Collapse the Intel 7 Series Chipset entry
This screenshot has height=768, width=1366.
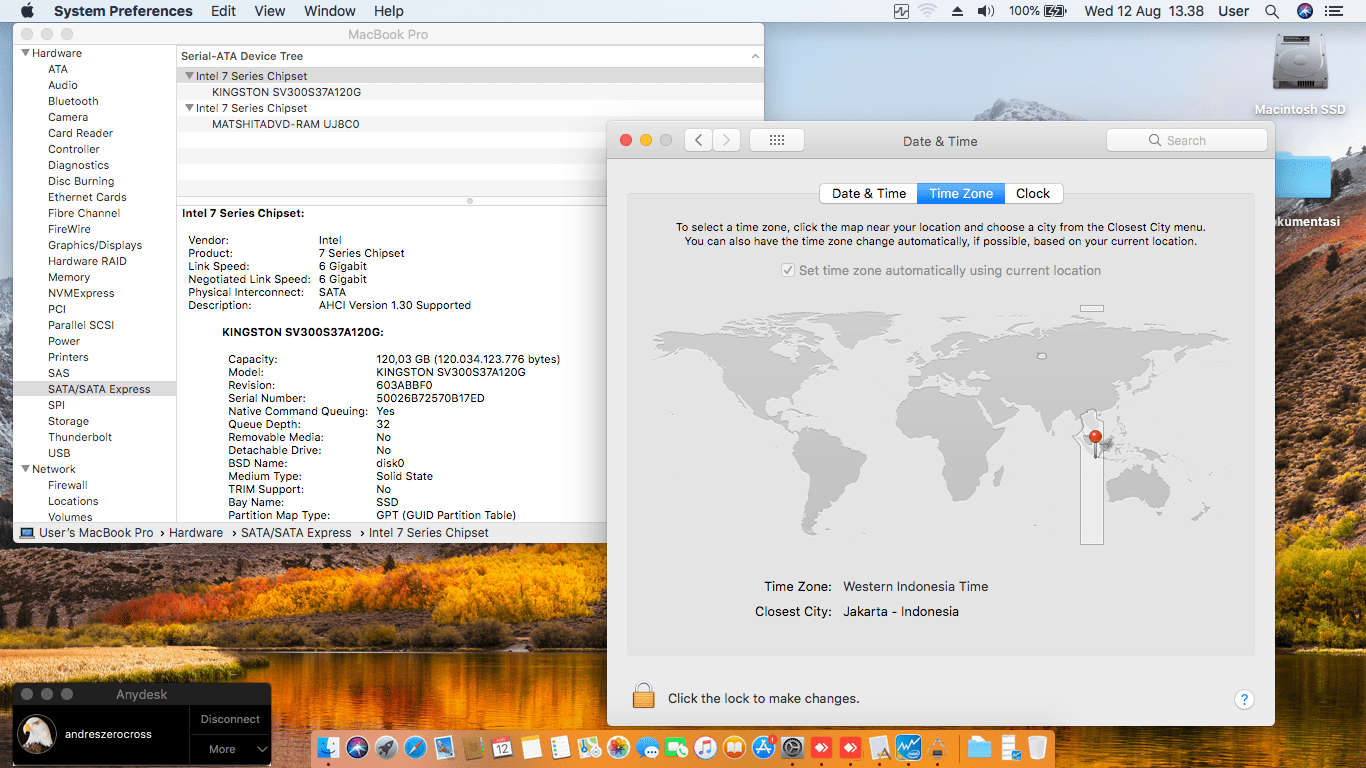189,75
